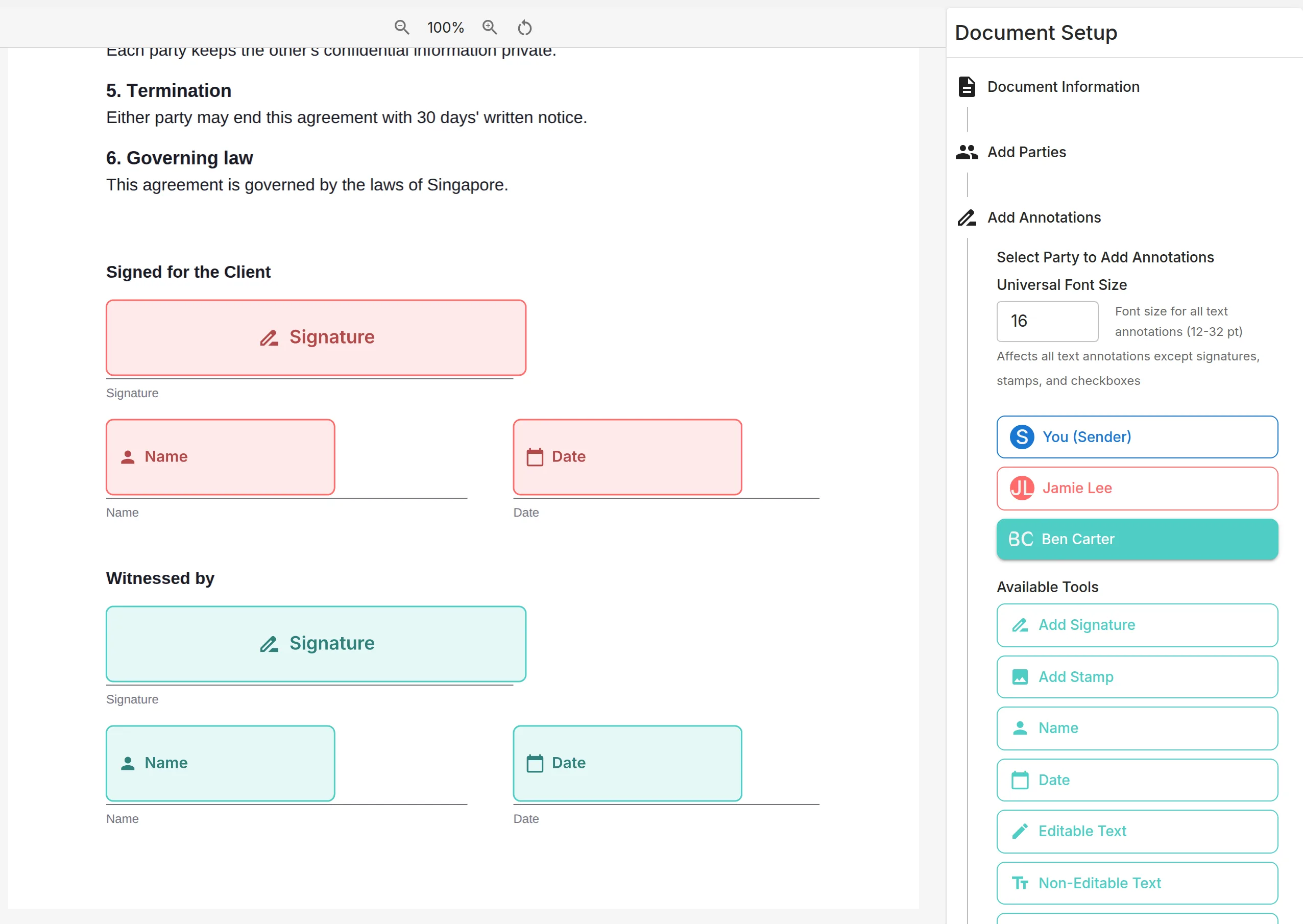This screenshot has width=1303, height=924.
Task: Select the teal Witness Signature field
Action: [x=316, y=644]
